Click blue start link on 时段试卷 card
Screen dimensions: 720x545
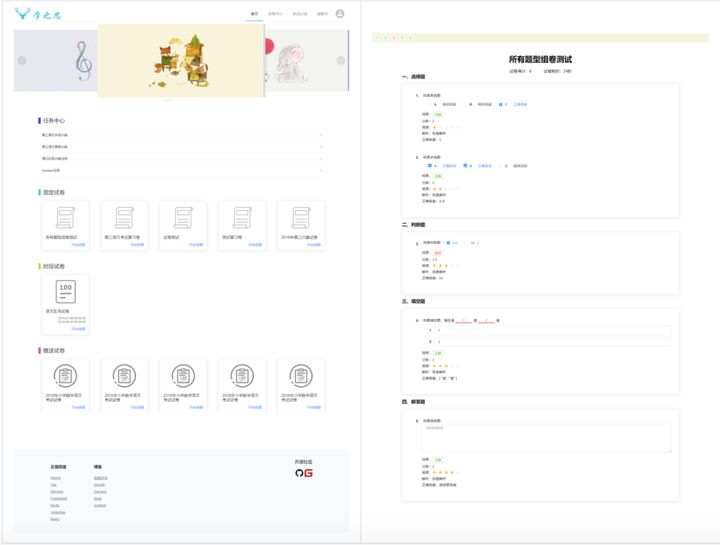click(x=79, y=329)
